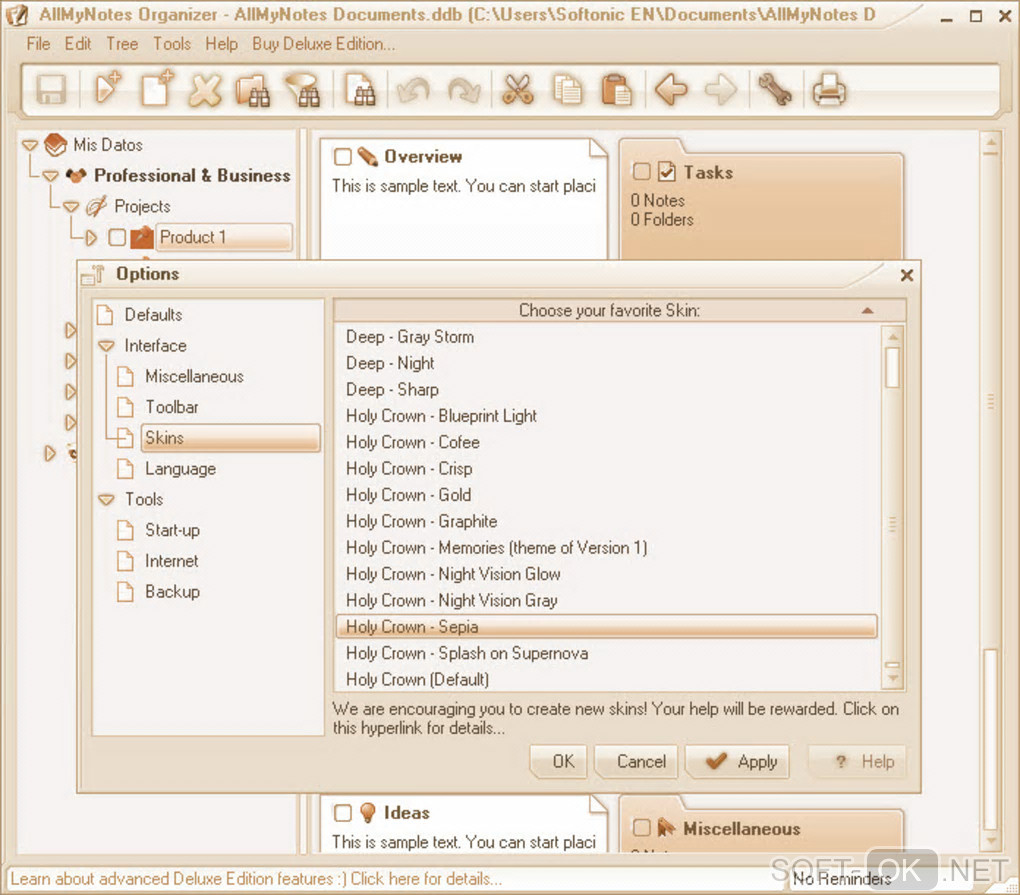Toggle the Miscellaneous folder checkbox
1020x895 pixels.
(x=641, y=828)
